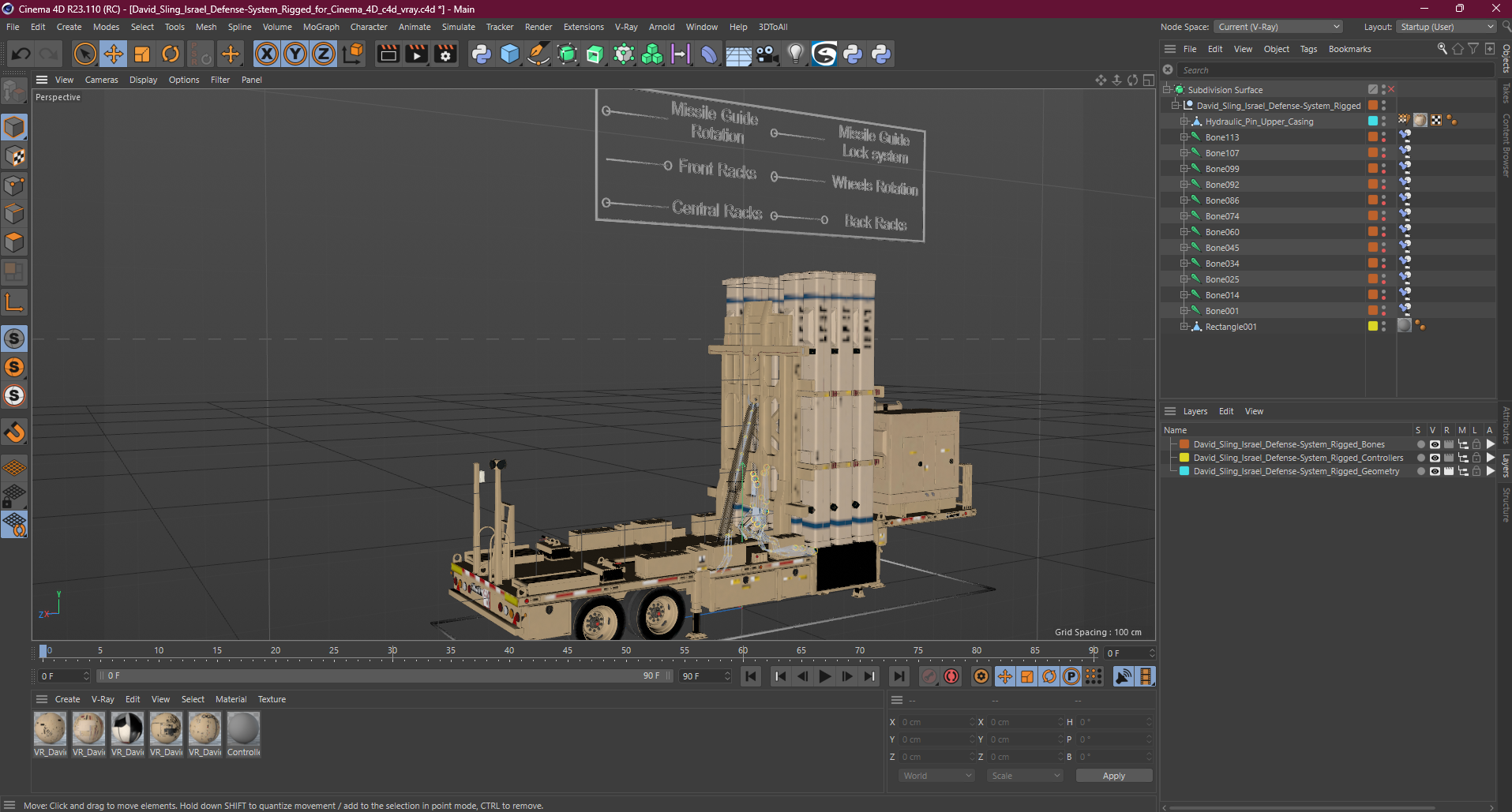Screen dimensions: 1512x812
Task: Toggle X axis lock
Action: [267, 54]
